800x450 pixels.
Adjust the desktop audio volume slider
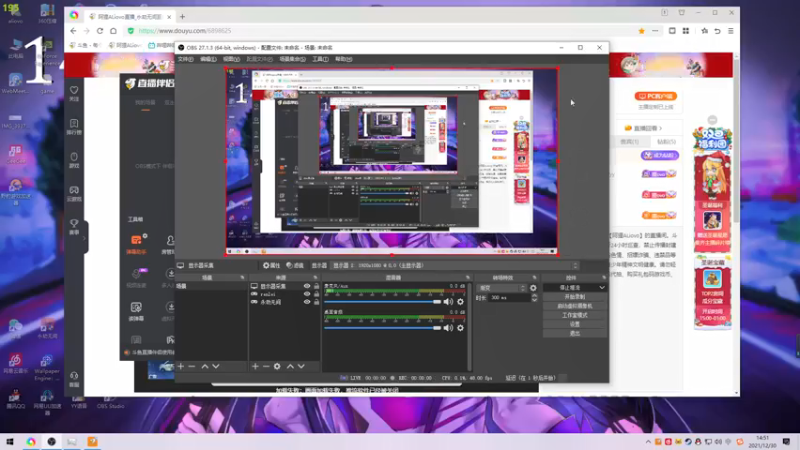pos(383,328)
